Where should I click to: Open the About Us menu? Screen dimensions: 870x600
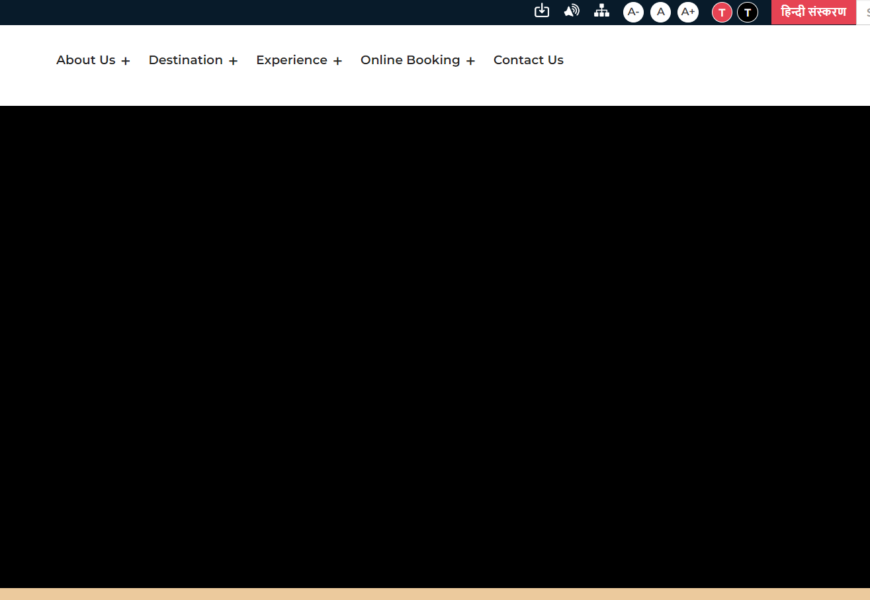pyautogui.click(x=85, y=60)
